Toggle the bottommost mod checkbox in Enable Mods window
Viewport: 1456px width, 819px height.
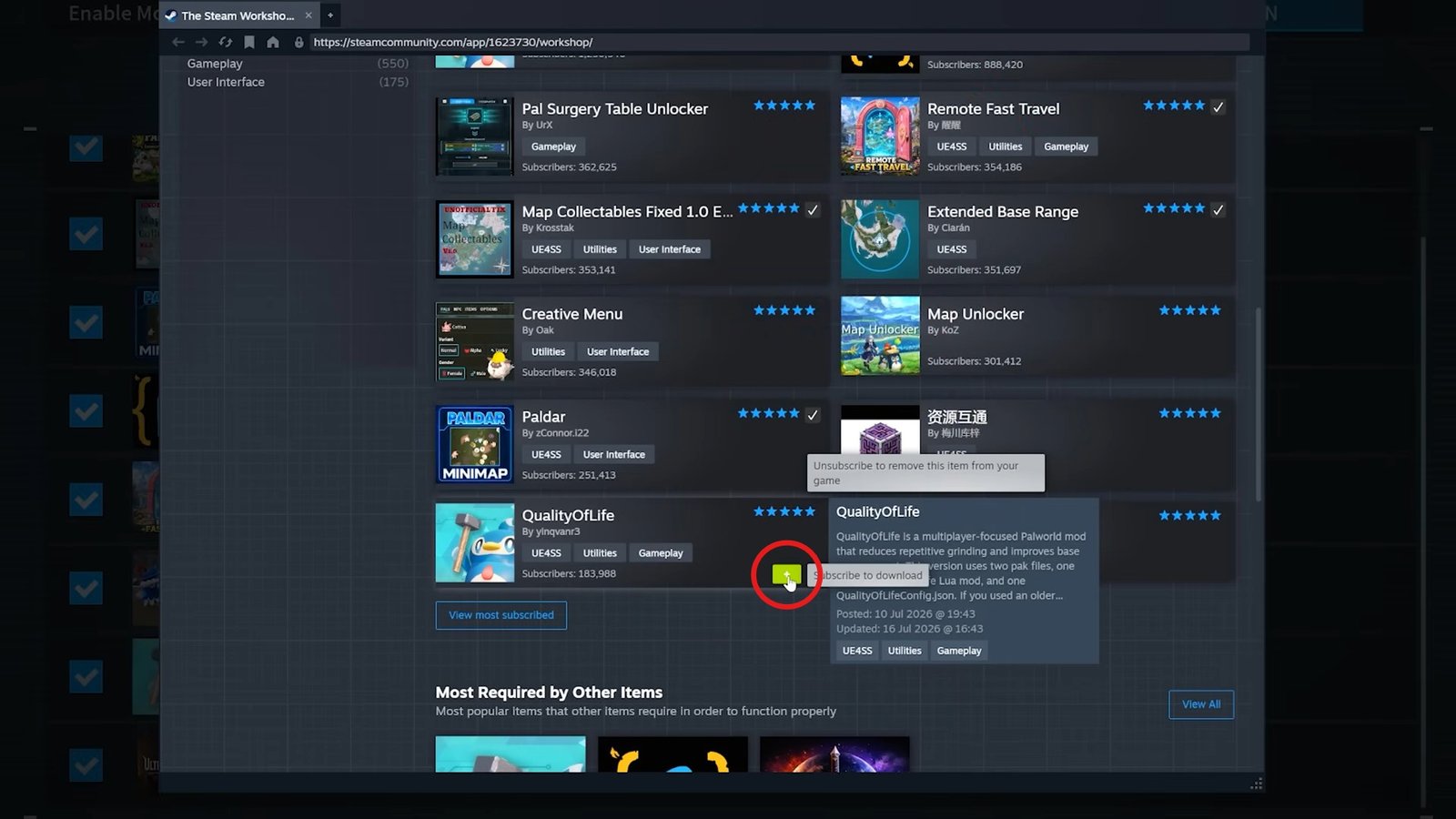tap(86, 764)
